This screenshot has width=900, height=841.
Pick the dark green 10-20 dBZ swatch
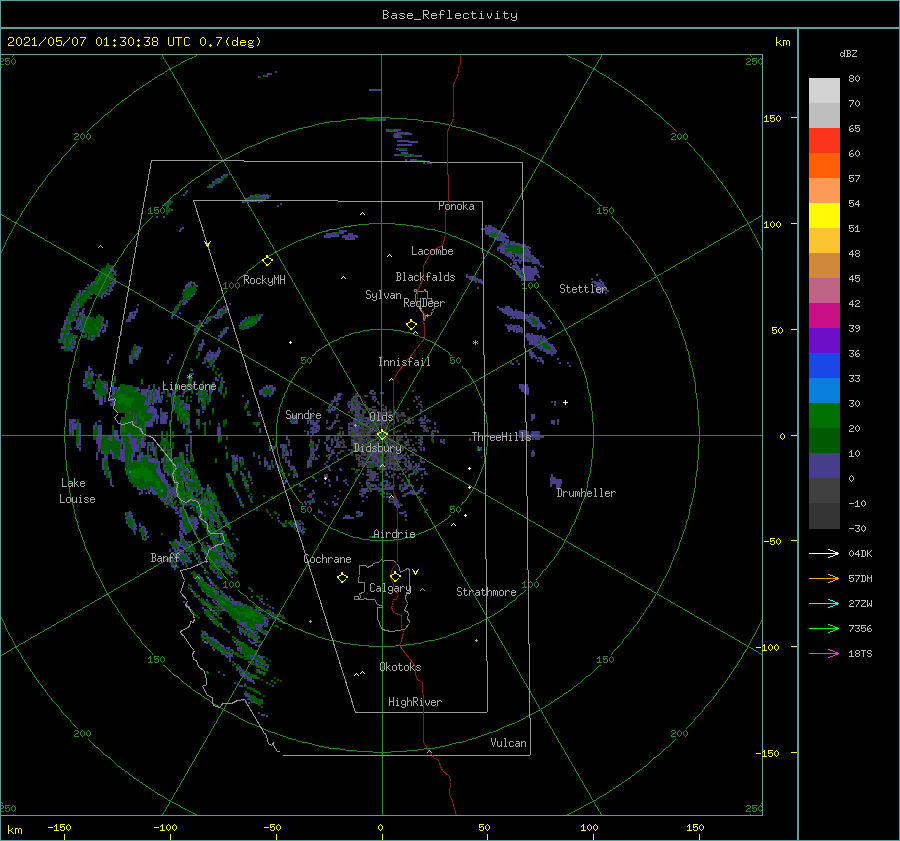[824, 440]
